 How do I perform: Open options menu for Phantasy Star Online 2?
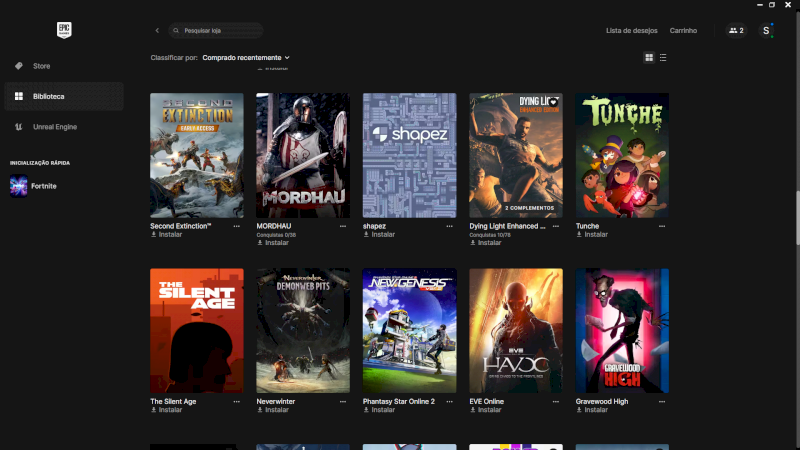coord(449,402)
